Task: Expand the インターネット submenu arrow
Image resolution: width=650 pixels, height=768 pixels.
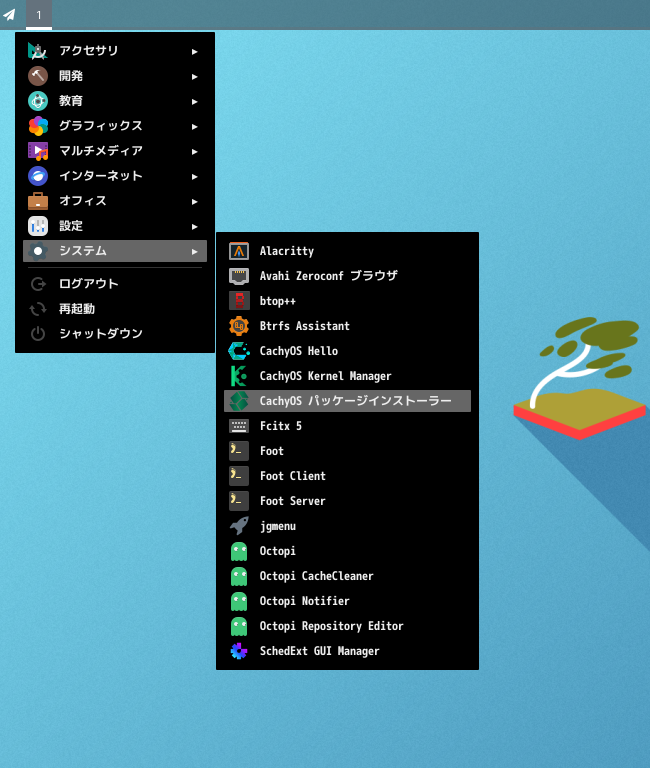Action: (x=195, y=176)
